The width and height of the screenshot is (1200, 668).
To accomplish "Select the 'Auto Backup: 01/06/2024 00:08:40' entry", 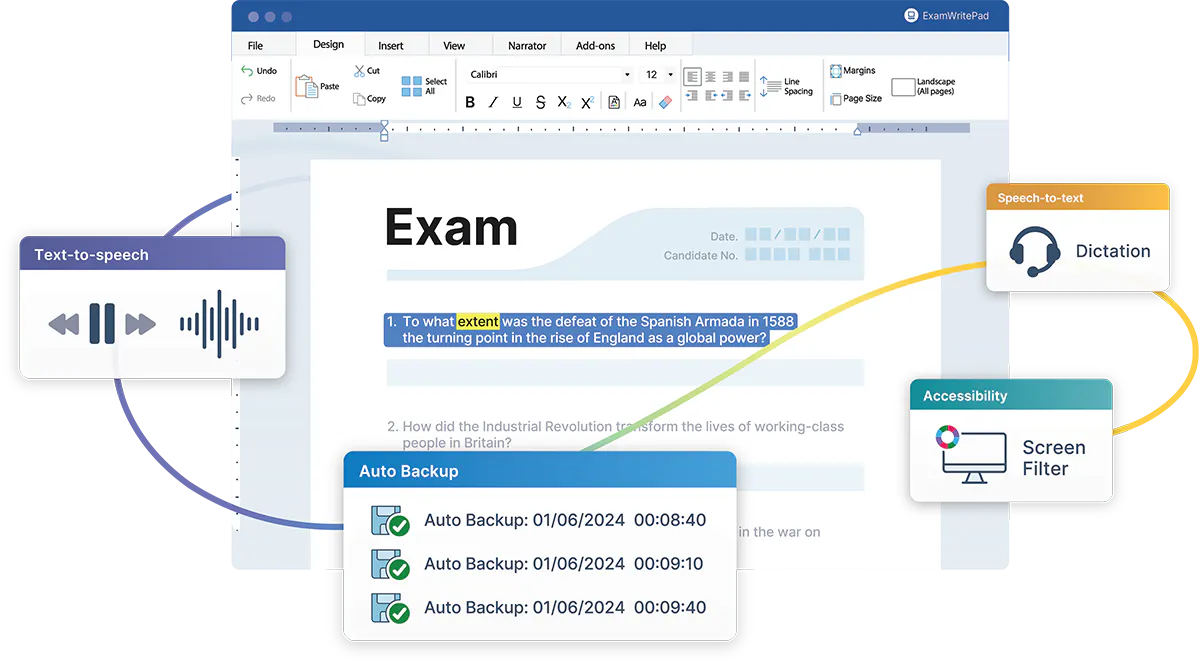I will 565,520.
